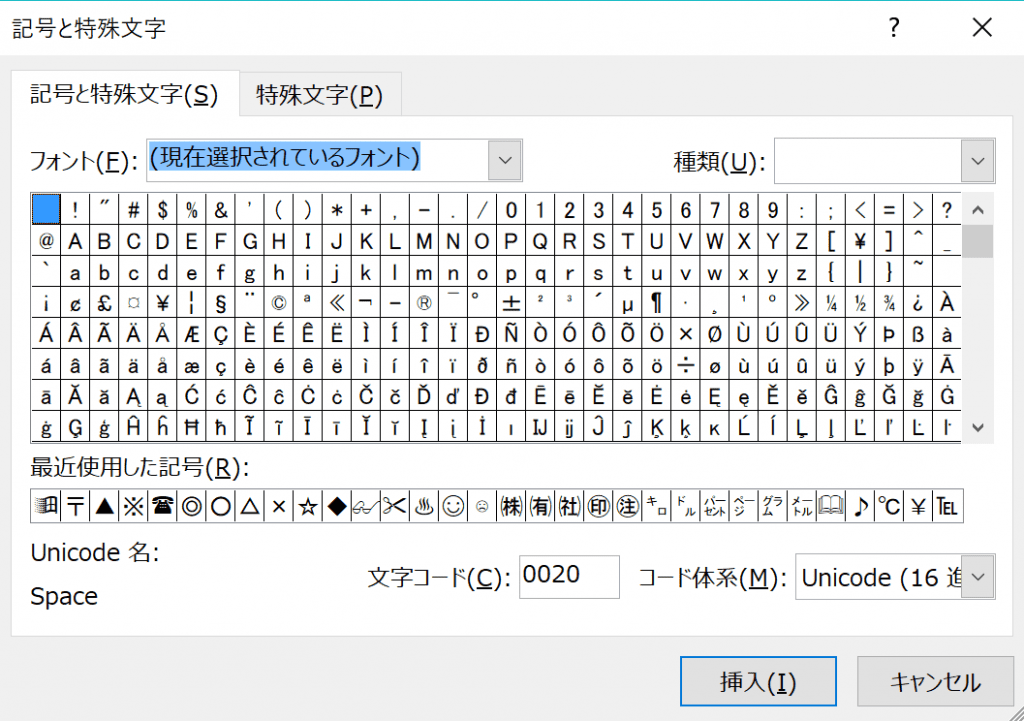
Task: Select the 記号と特殊文字(S) tab
Action: pyautogui.click(x=124, y=95)
